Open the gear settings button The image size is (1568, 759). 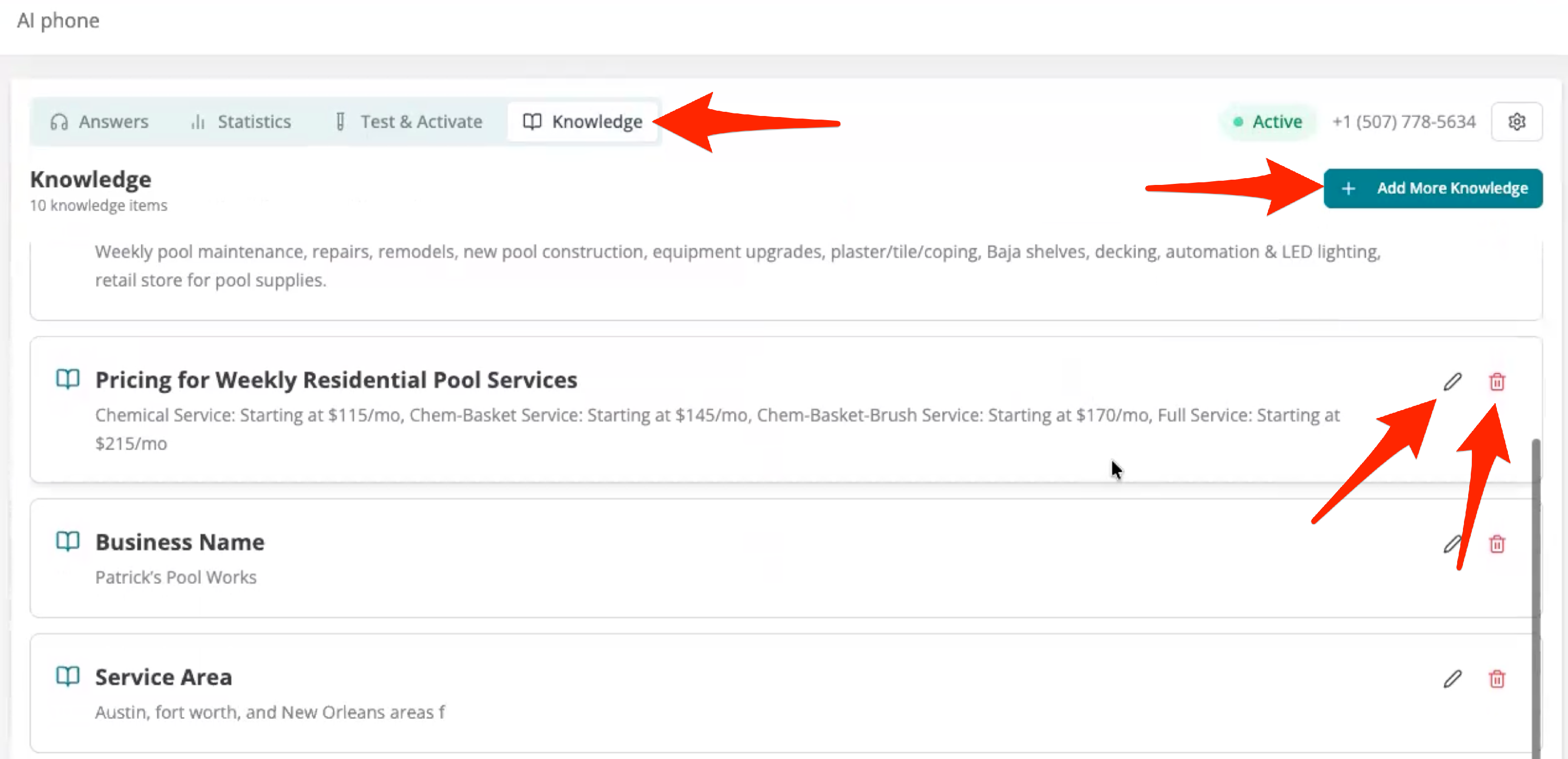[x=1516, y=122]
